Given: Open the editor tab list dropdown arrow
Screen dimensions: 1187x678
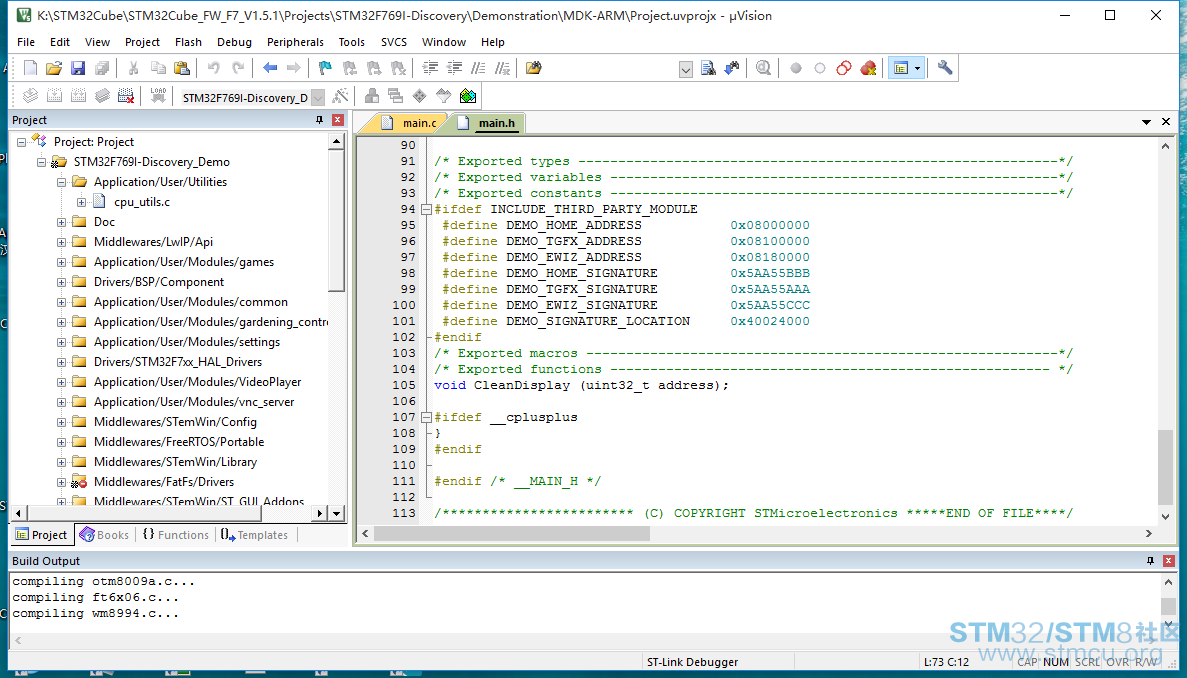Looking at the screenshot, I should coord(1146,122).
